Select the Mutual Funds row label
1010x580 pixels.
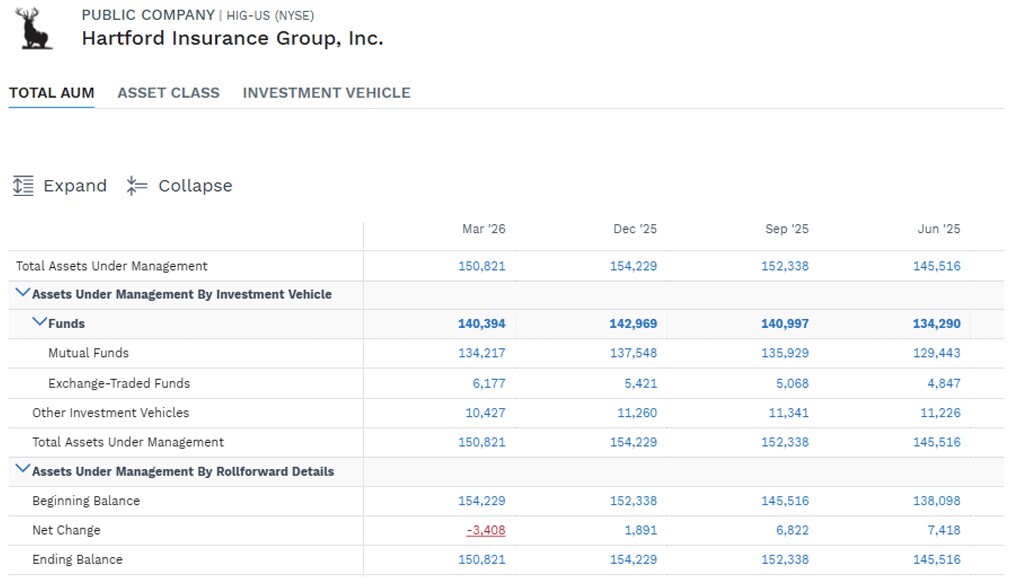point(88,353)
